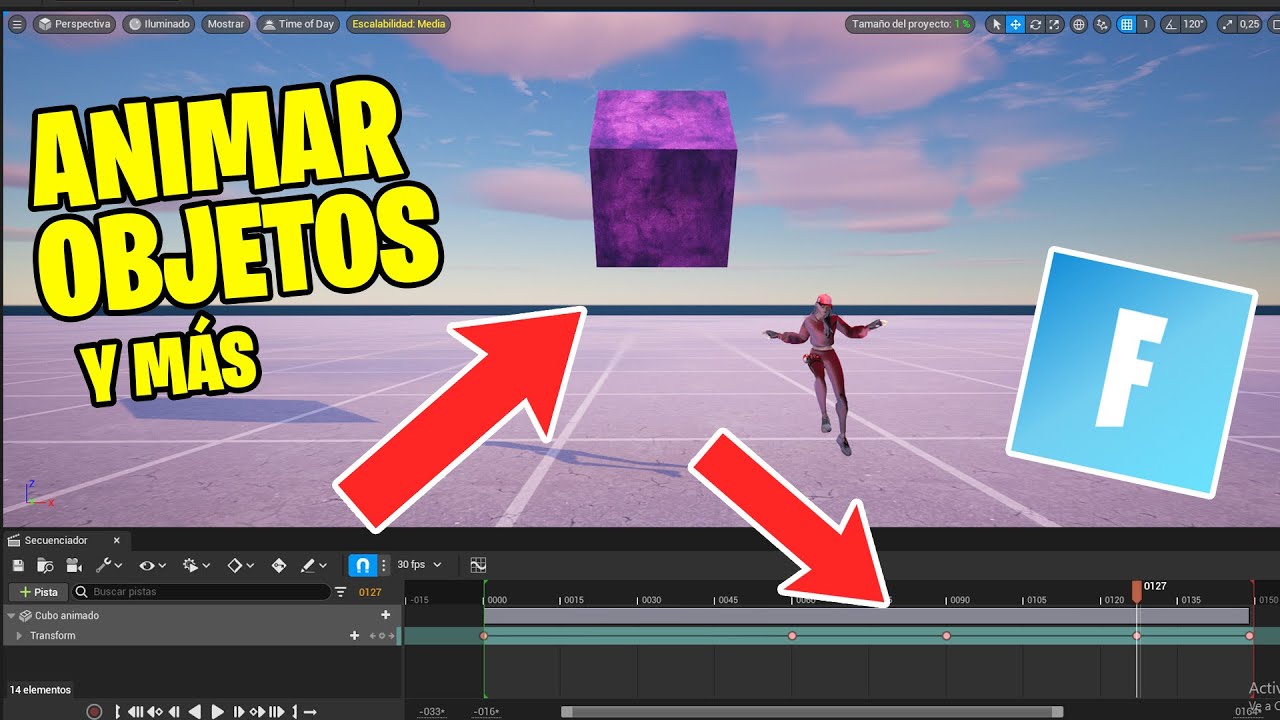Toggle the Sequencer magnet snapping button

363,565
